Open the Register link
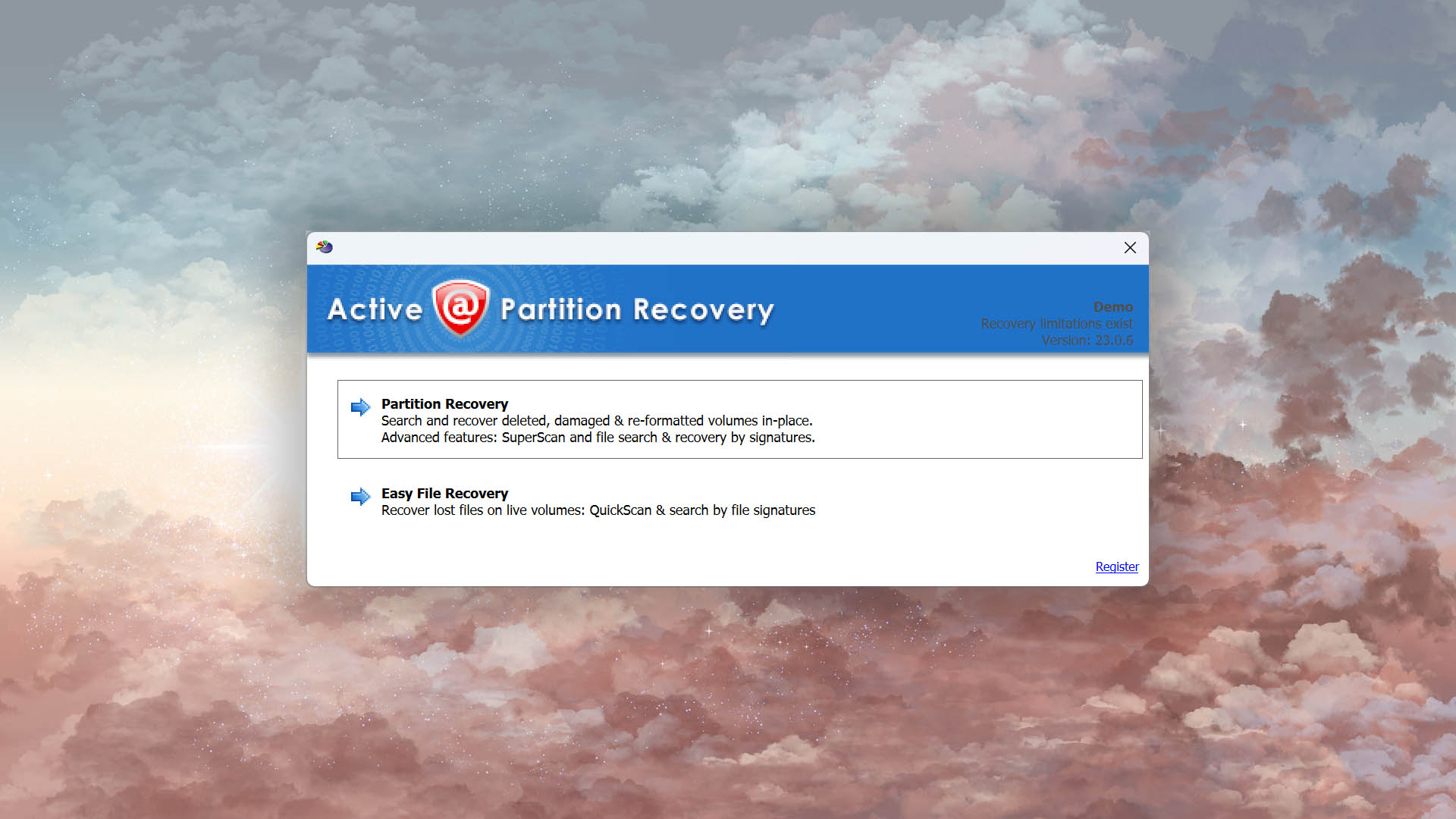Viewport: 1456px width, 819px height. click(x=1117, y=566)
